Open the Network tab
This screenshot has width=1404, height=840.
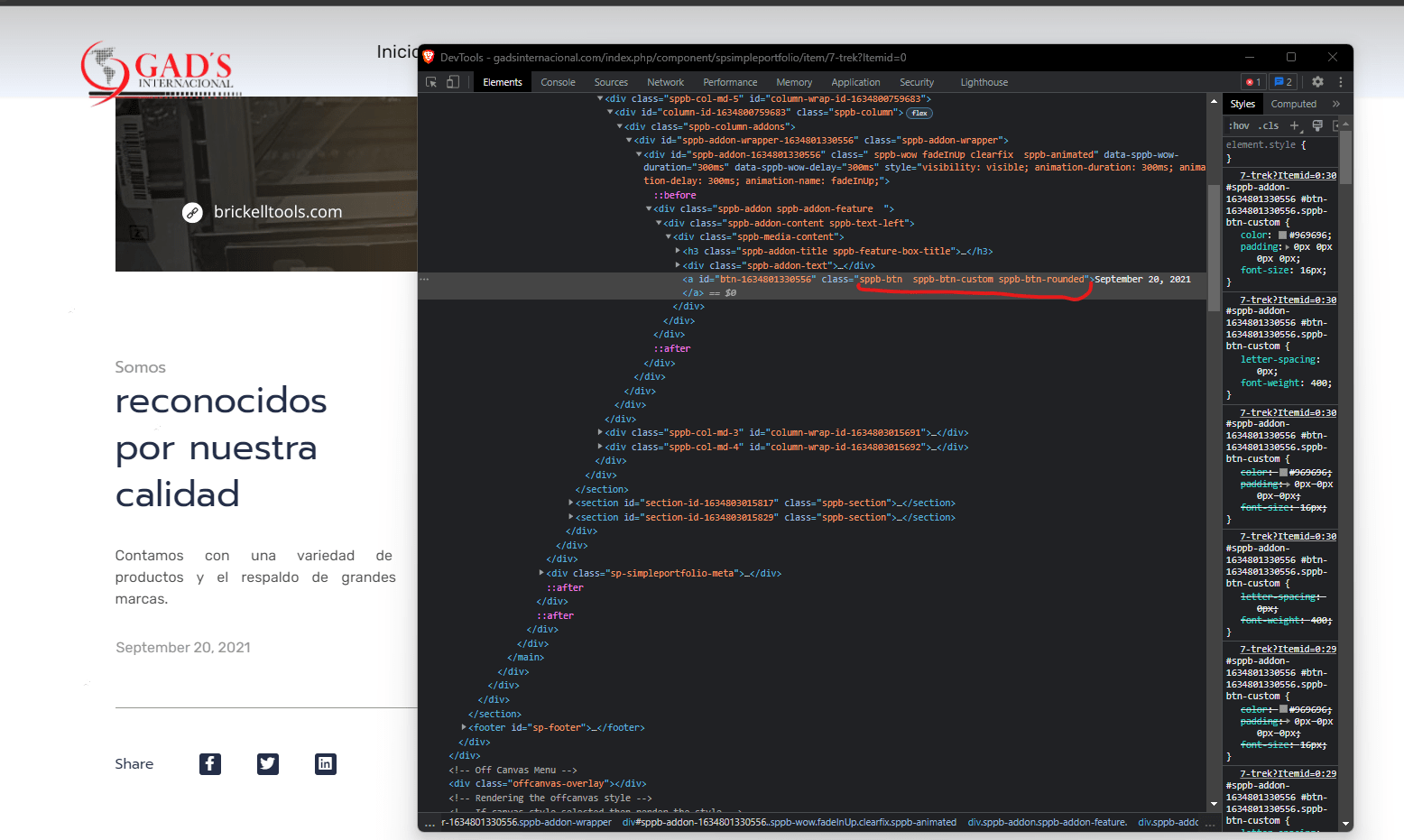click(x=666, y=82)
